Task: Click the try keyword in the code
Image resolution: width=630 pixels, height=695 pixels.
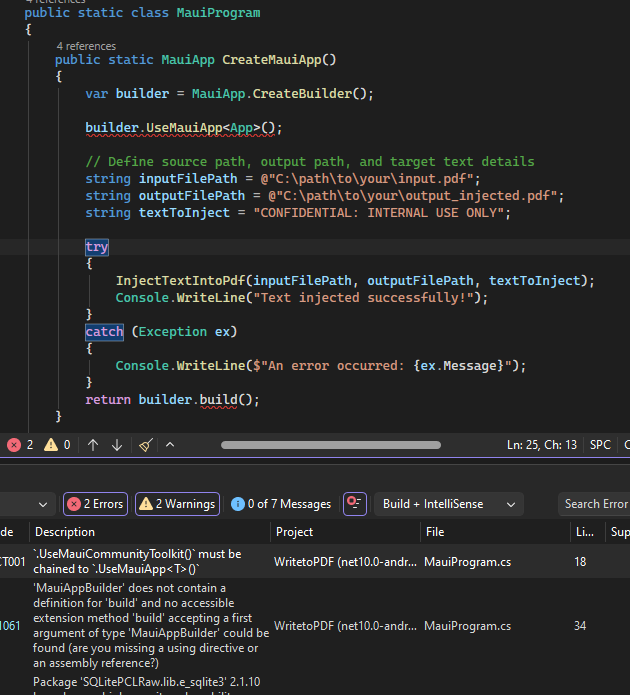Action: coord(97,247)
